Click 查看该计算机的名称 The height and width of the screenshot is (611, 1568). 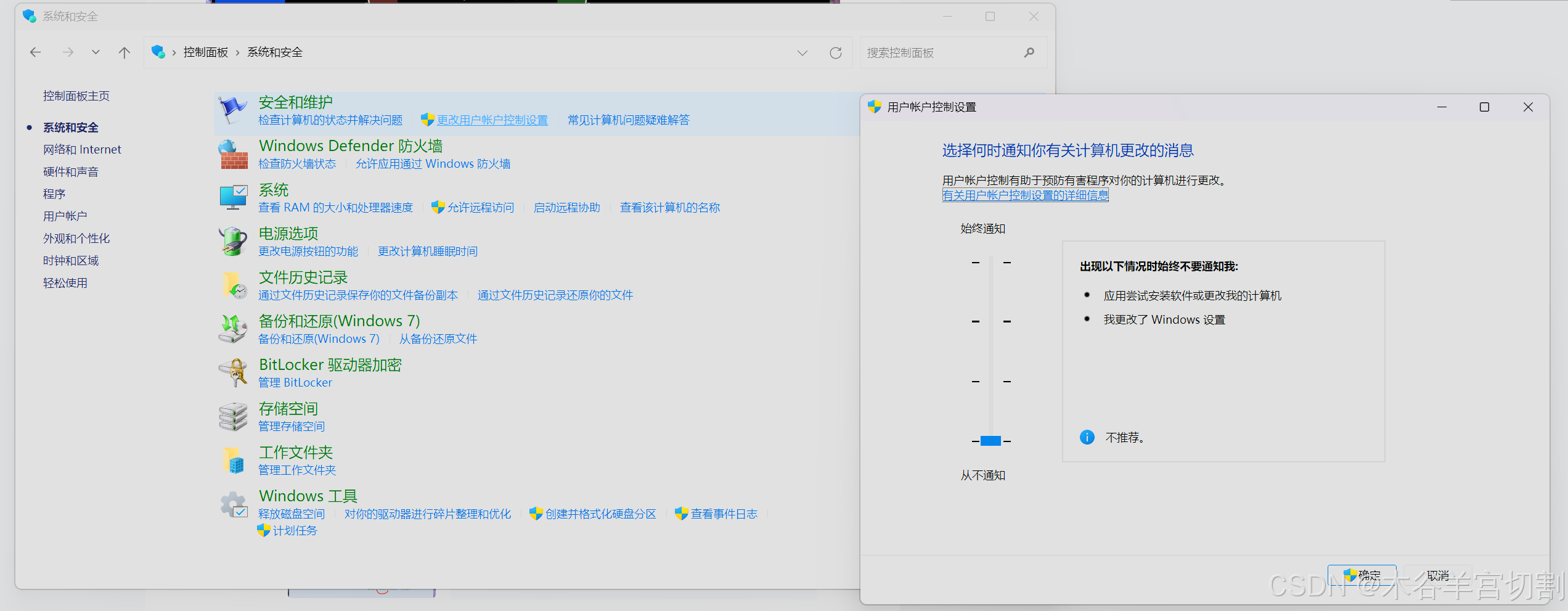(x=670, y=207)
